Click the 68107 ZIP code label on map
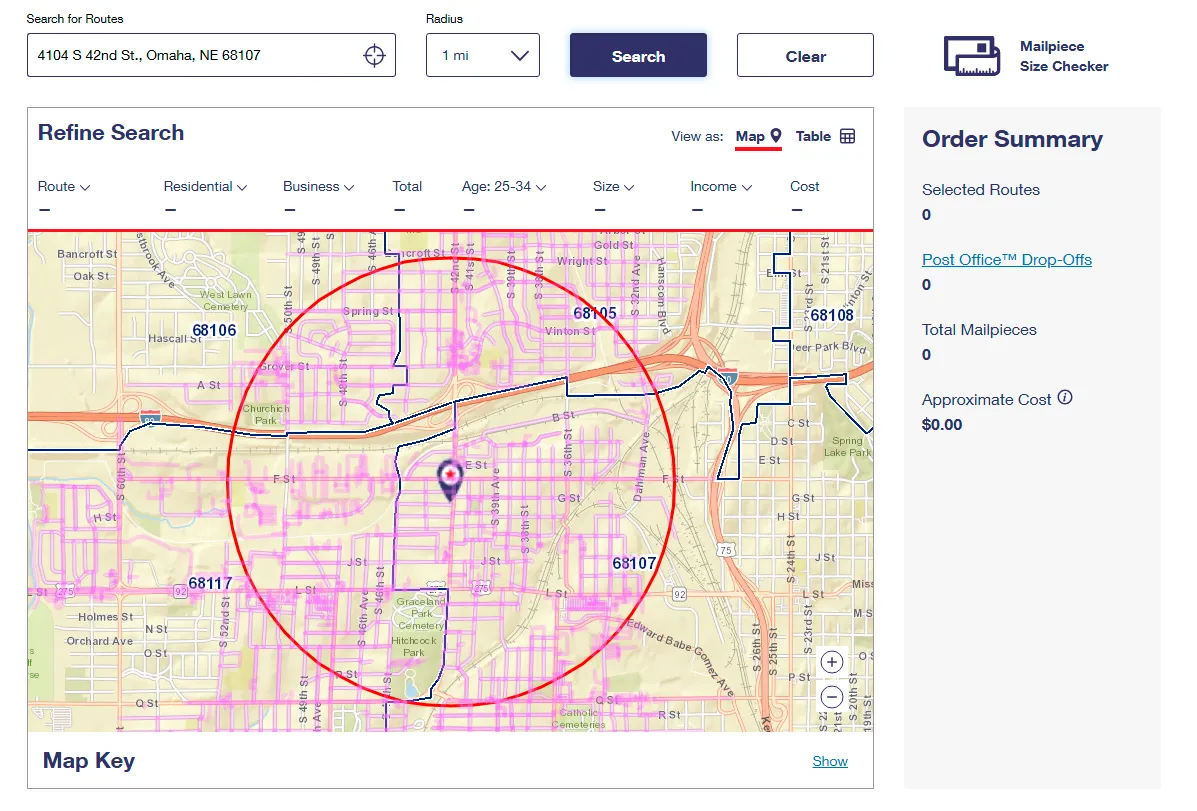Viewport: 1197px width, 811px height. click(634, 564)
